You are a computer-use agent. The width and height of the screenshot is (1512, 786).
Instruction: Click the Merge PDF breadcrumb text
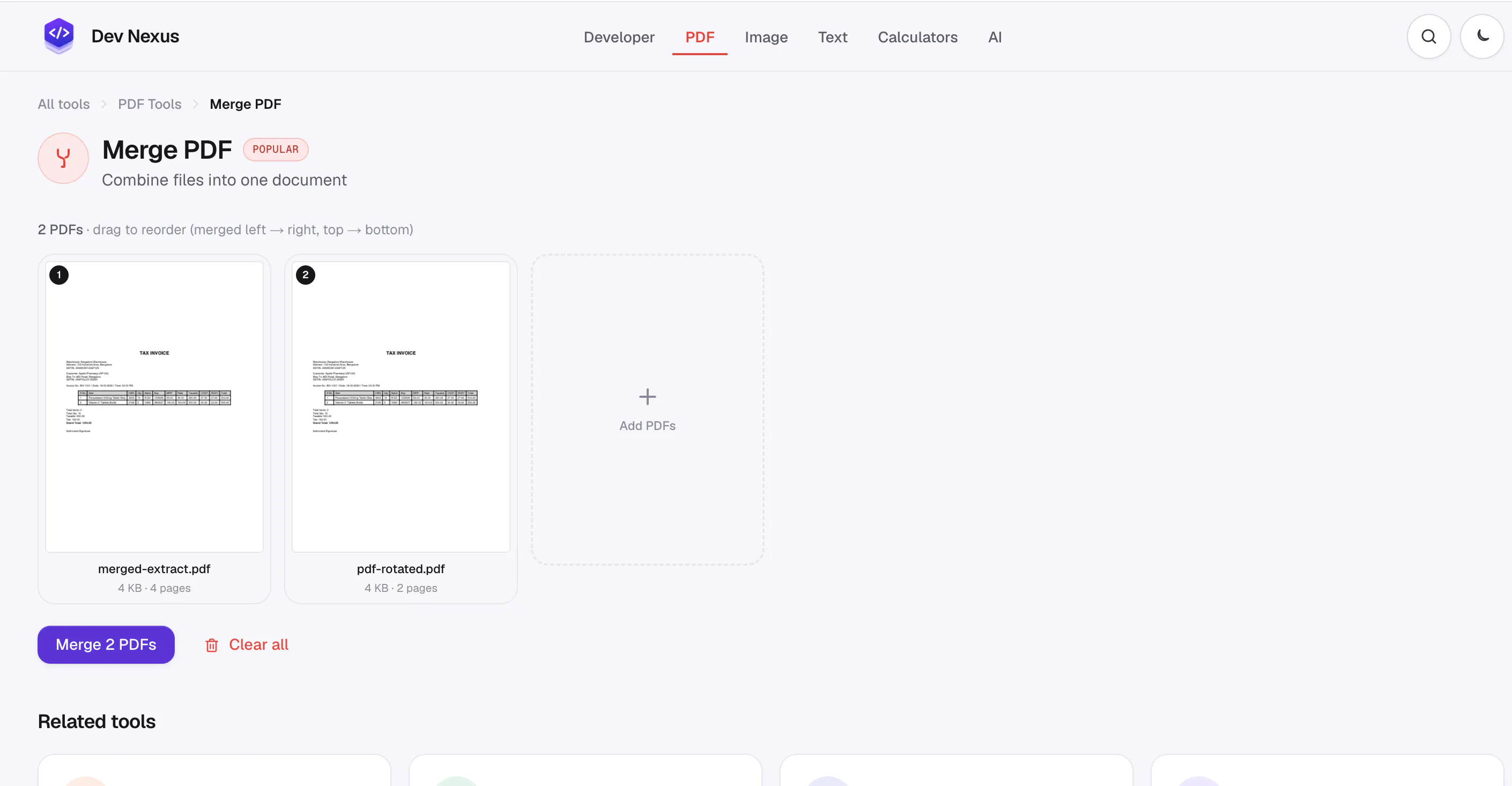pyautogui.click(x=246, y=104)
